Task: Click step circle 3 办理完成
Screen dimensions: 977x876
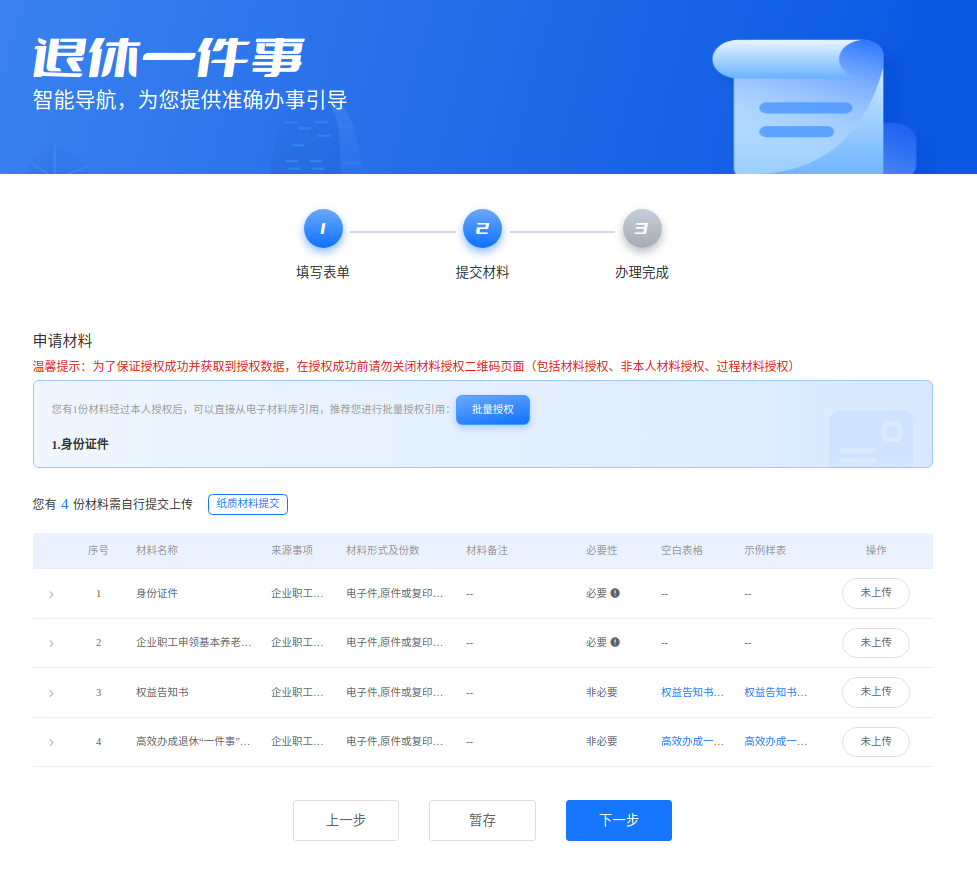Action: [641, 228]
